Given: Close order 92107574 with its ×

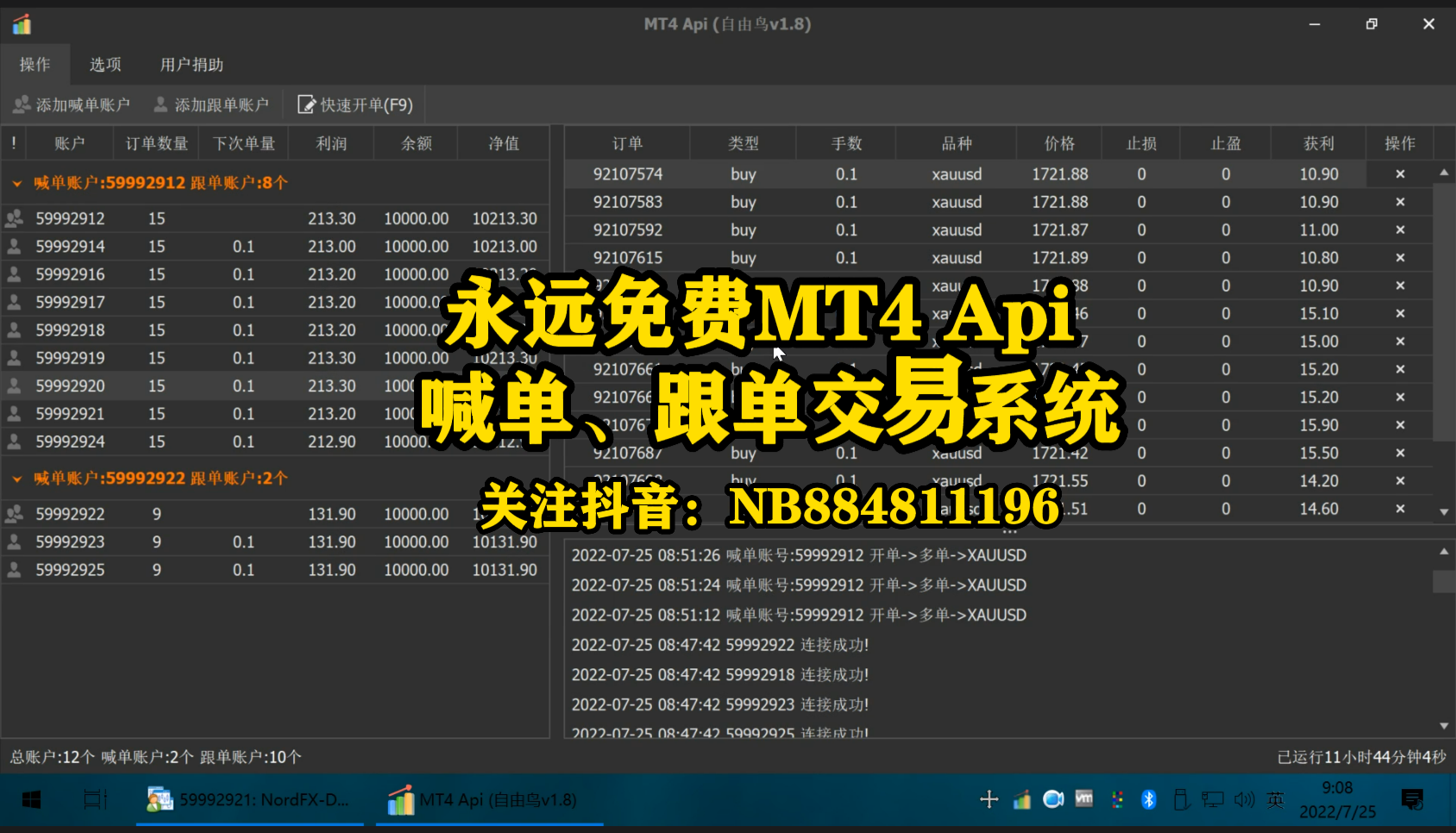Looking at the screenshot, I should pos(1400,174).
